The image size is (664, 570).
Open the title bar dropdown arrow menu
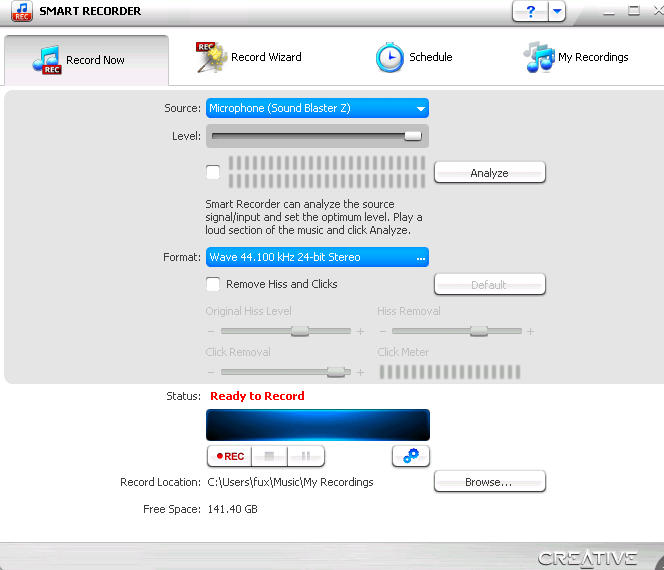(x=557, y=11)
